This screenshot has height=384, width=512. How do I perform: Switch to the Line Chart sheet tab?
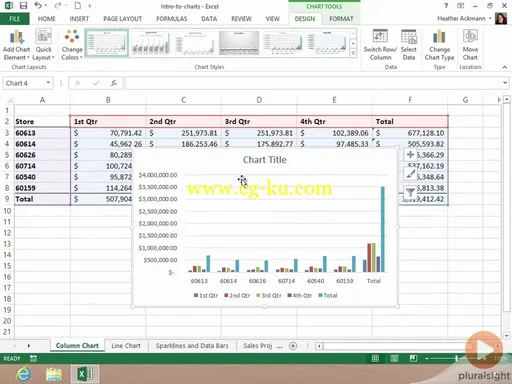126,346
